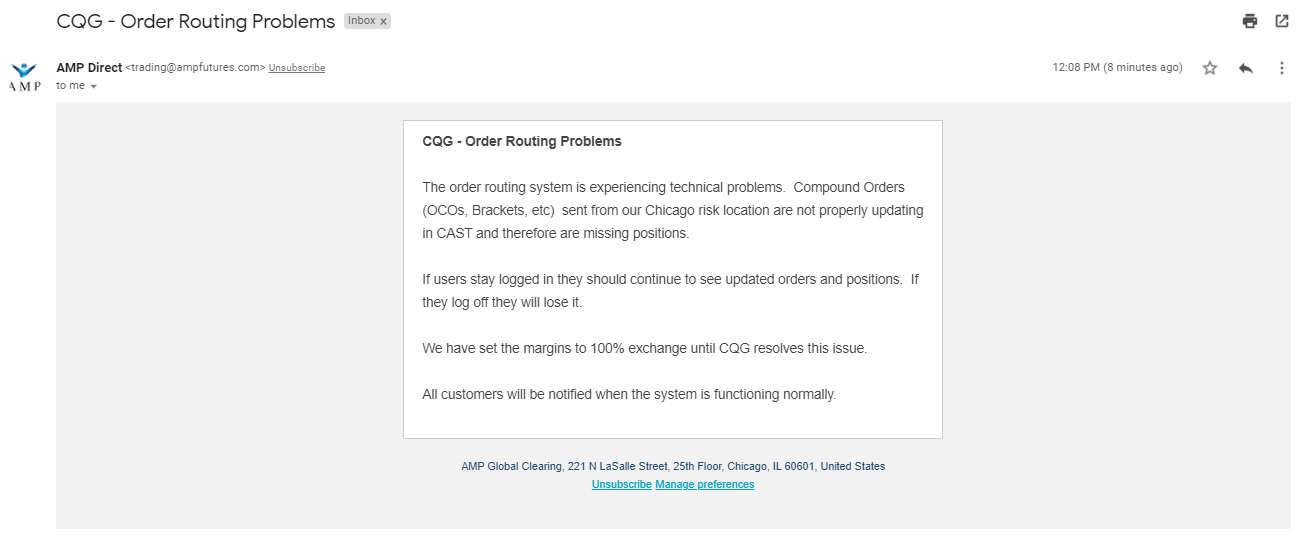Screen dimensions: 1300x547
Task: Click the paragraph about margins set to 100%
Action: 644,349
